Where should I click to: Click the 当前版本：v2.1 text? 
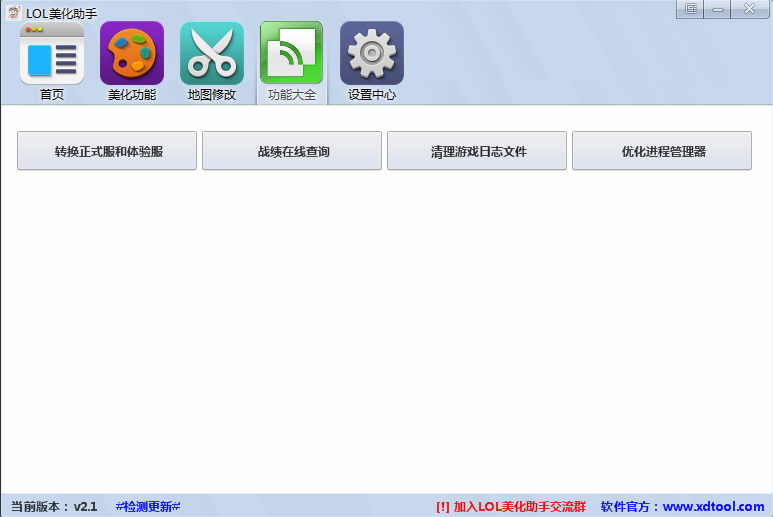[54, 507]
